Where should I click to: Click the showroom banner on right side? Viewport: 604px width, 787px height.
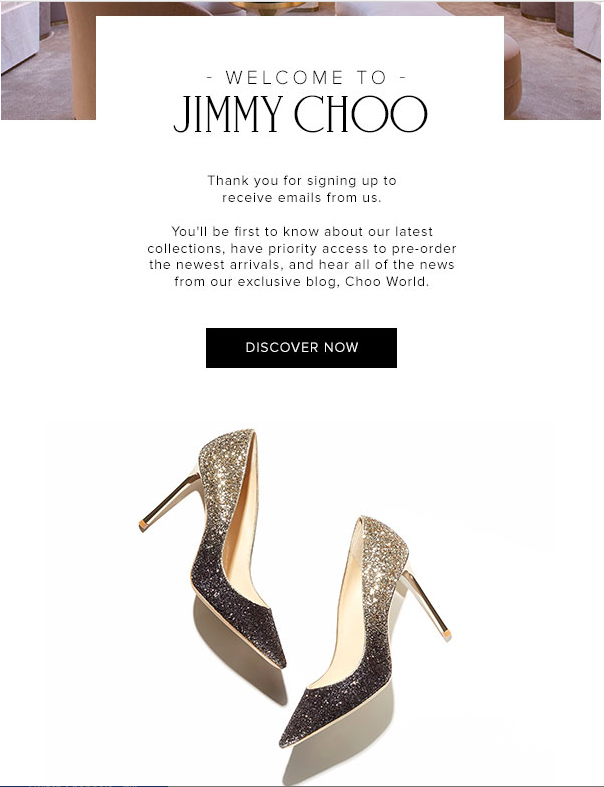[x=552, y=60]
